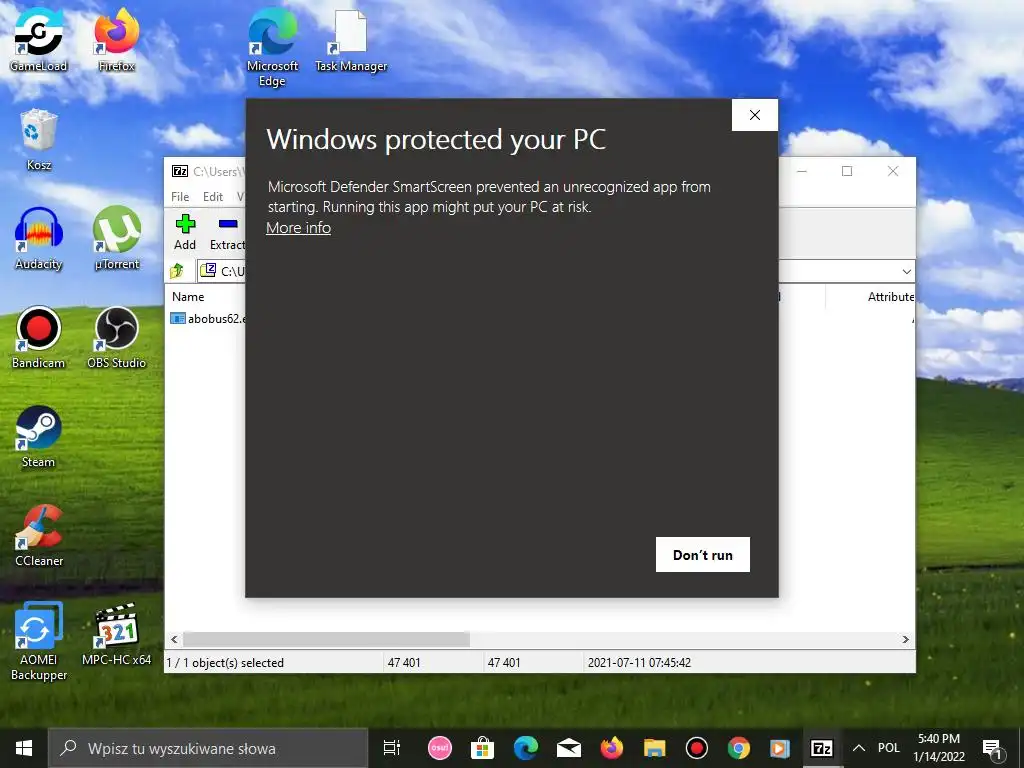The height and width of the screenshot is (768, 1024).
Task: Open osu! from the taskbar
Action: 440,748
